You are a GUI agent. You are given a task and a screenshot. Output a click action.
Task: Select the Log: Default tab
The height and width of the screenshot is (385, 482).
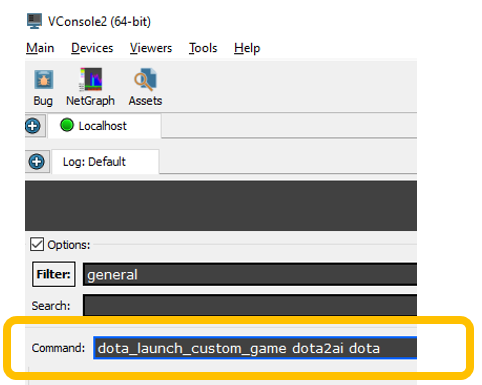(105, 162)
